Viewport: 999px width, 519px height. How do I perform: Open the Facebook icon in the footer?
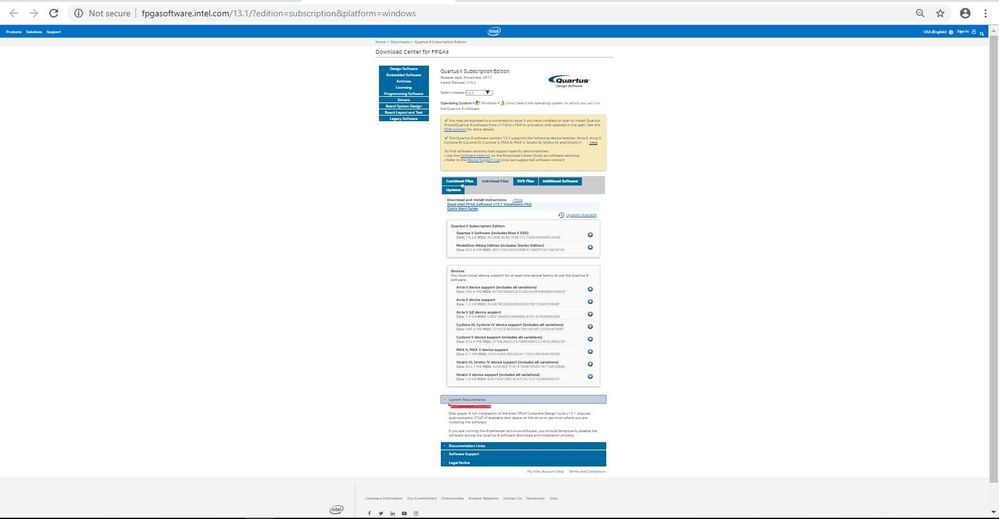click(369, 513)
